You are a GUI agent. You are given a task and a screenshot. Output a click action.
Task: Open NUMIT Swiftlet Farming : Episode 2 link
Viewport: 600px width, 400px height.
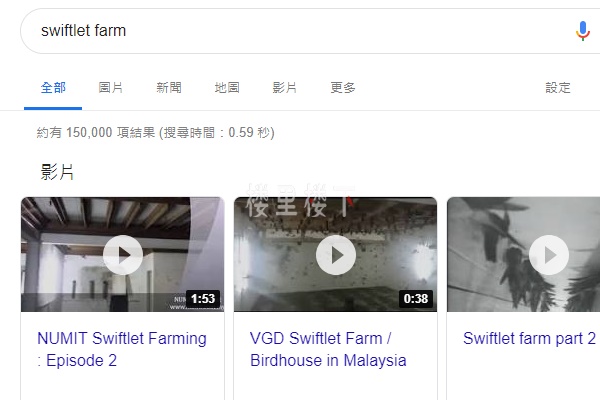pos(122,349)
